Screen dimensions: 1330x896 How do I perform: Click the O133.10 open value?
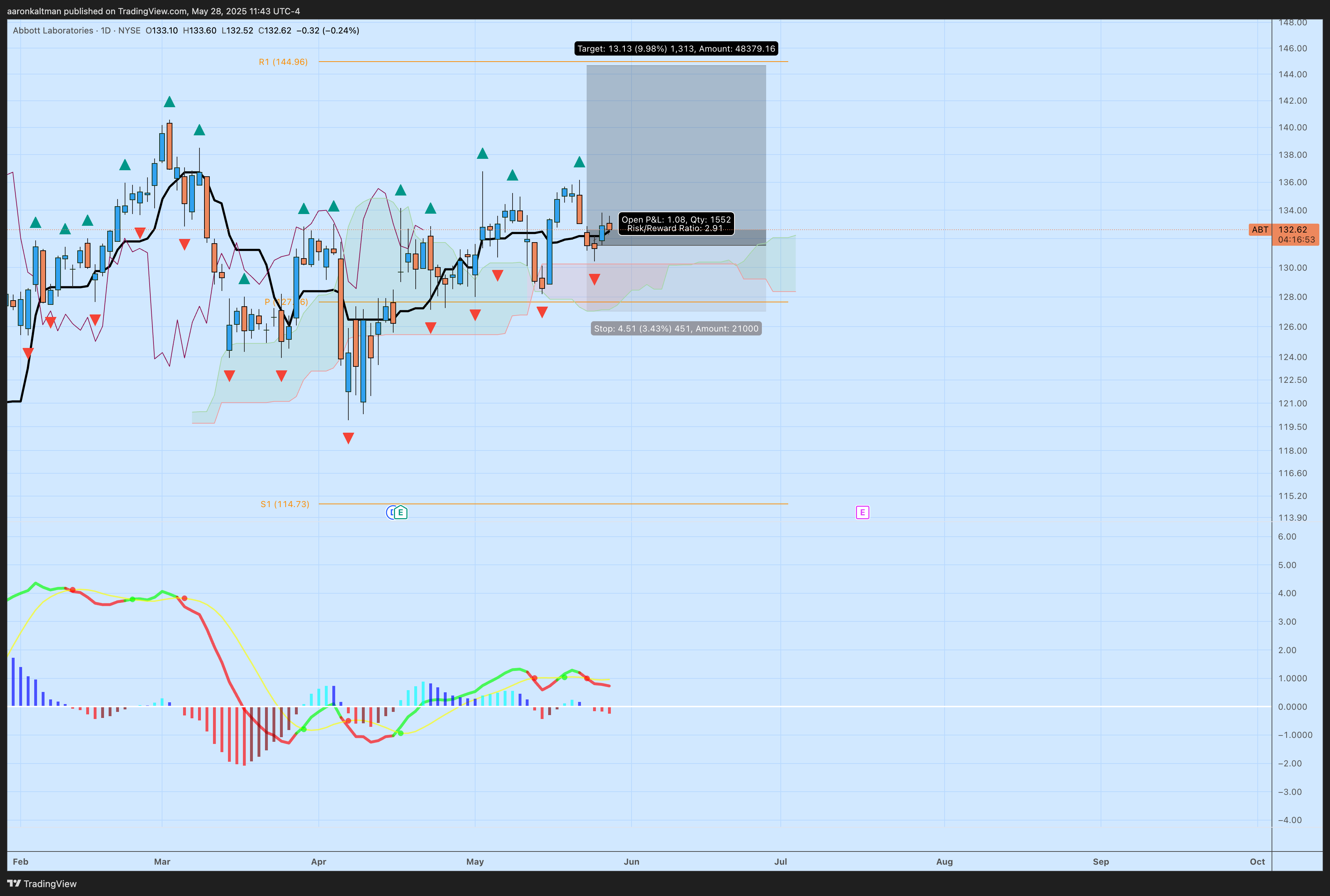click(x=162, y=30)
